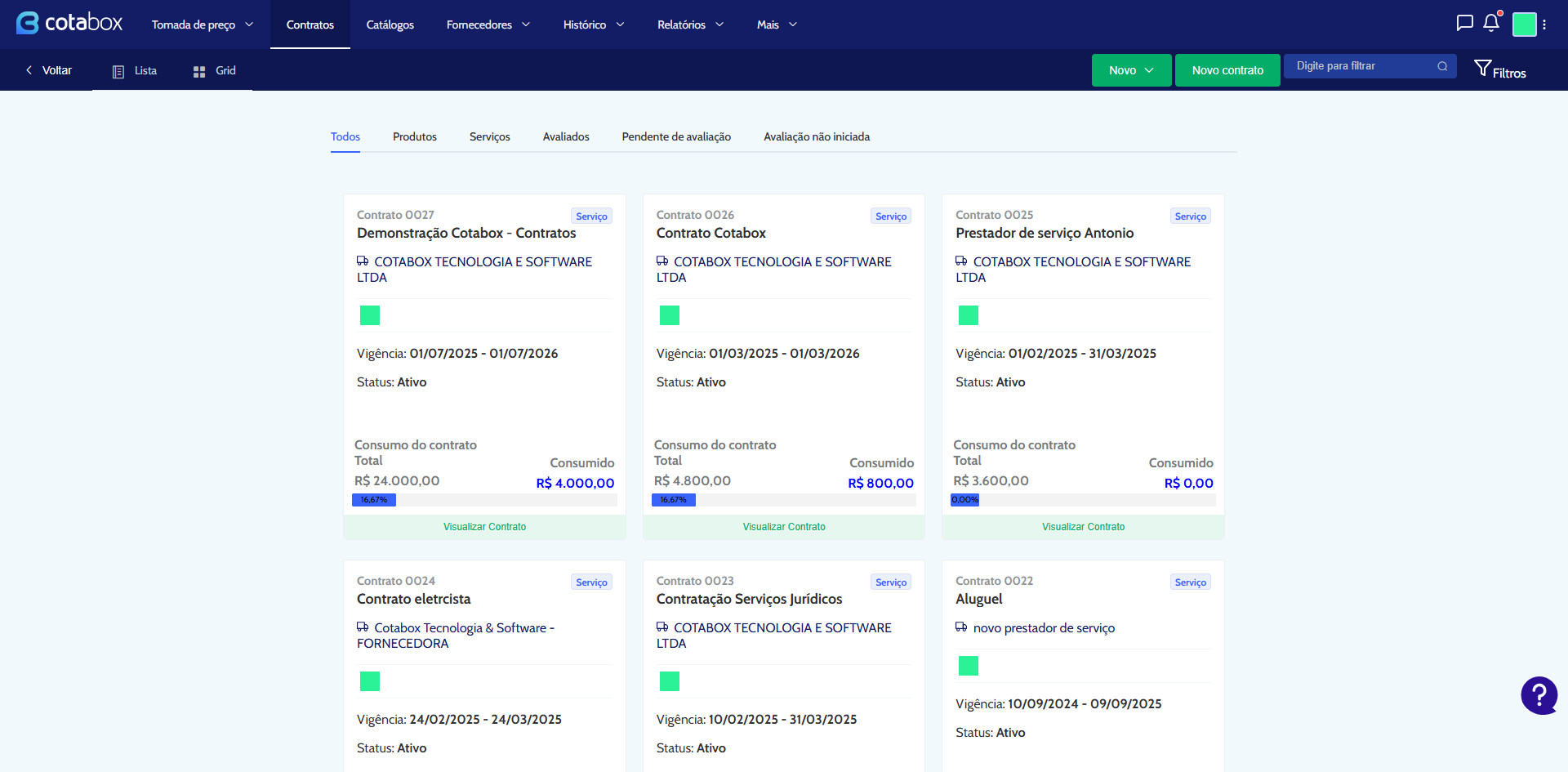Switch to Avaliação não iniciada tab
Viewport: 1568px width, 772px height.
817,137
